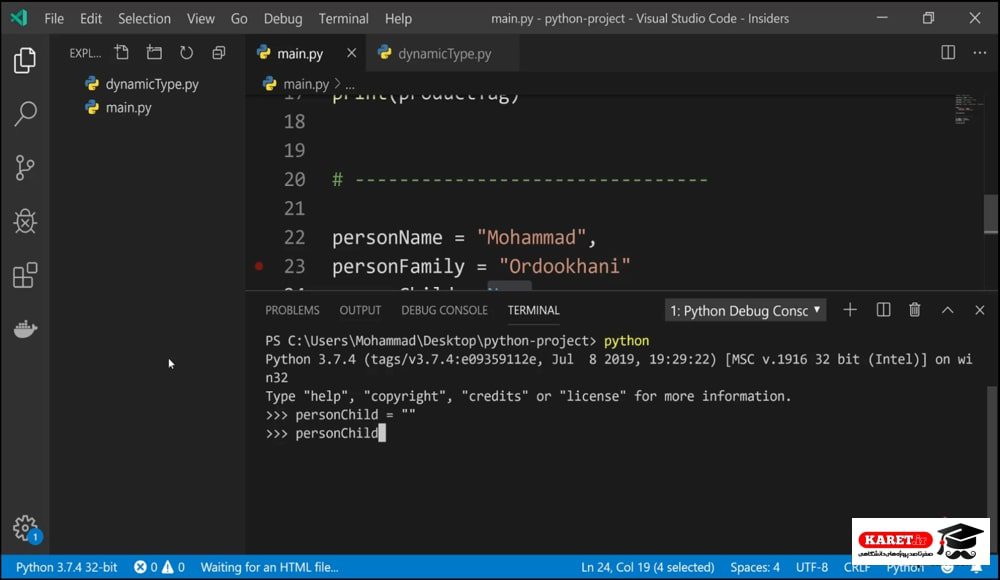Kill terminal with trash icon
Image resolution: width=1000 pixels, height=580 pixels.
[915, 310]
